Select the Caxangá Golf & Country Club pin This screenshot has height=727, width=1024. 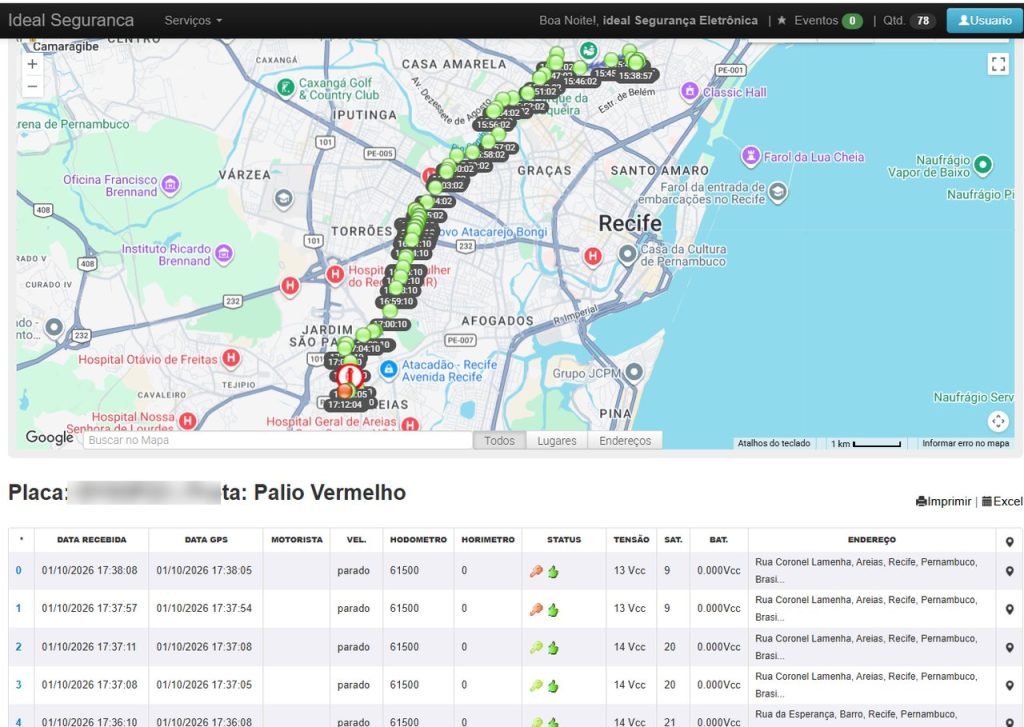click(x=285, y=87)
